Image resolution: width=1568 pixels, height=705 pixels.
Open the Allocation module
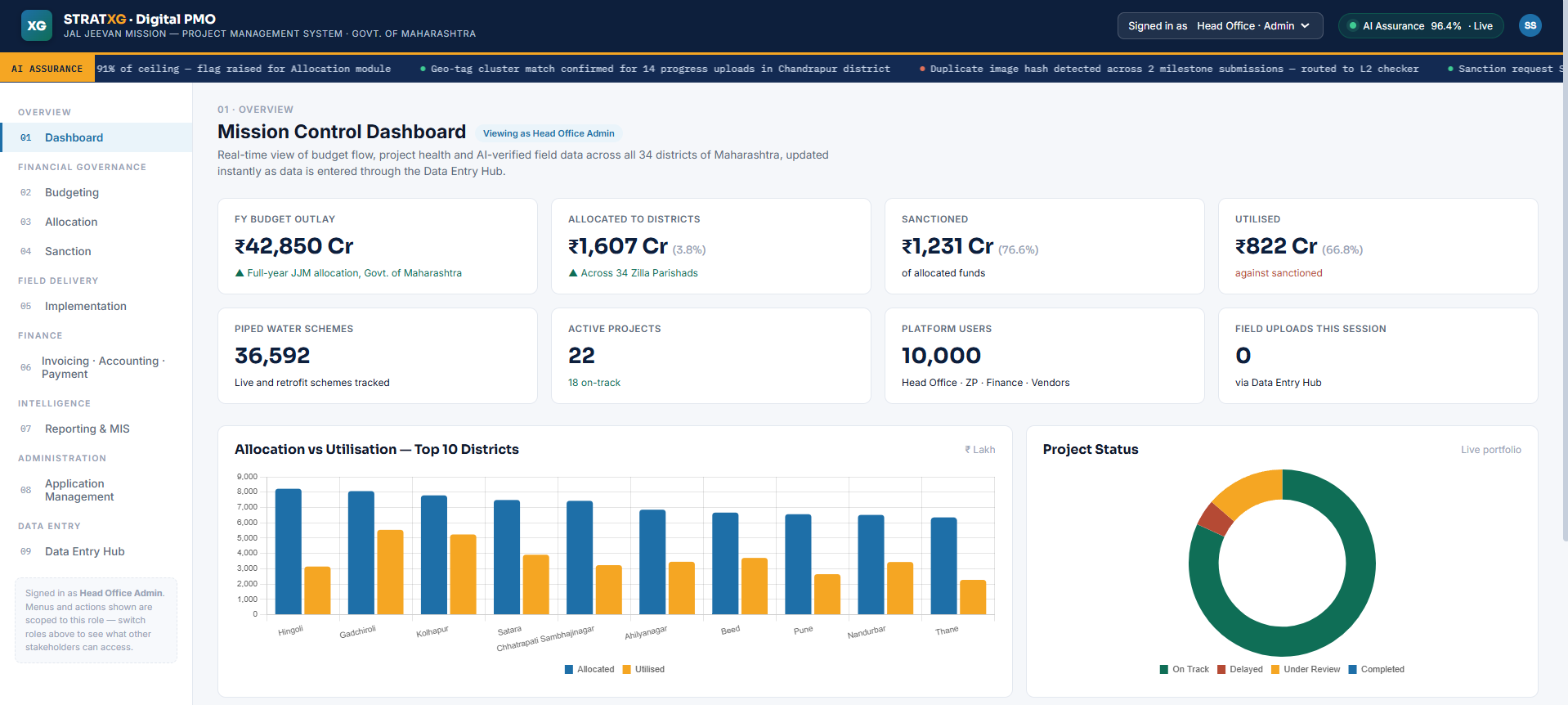[x=96, y=222]
